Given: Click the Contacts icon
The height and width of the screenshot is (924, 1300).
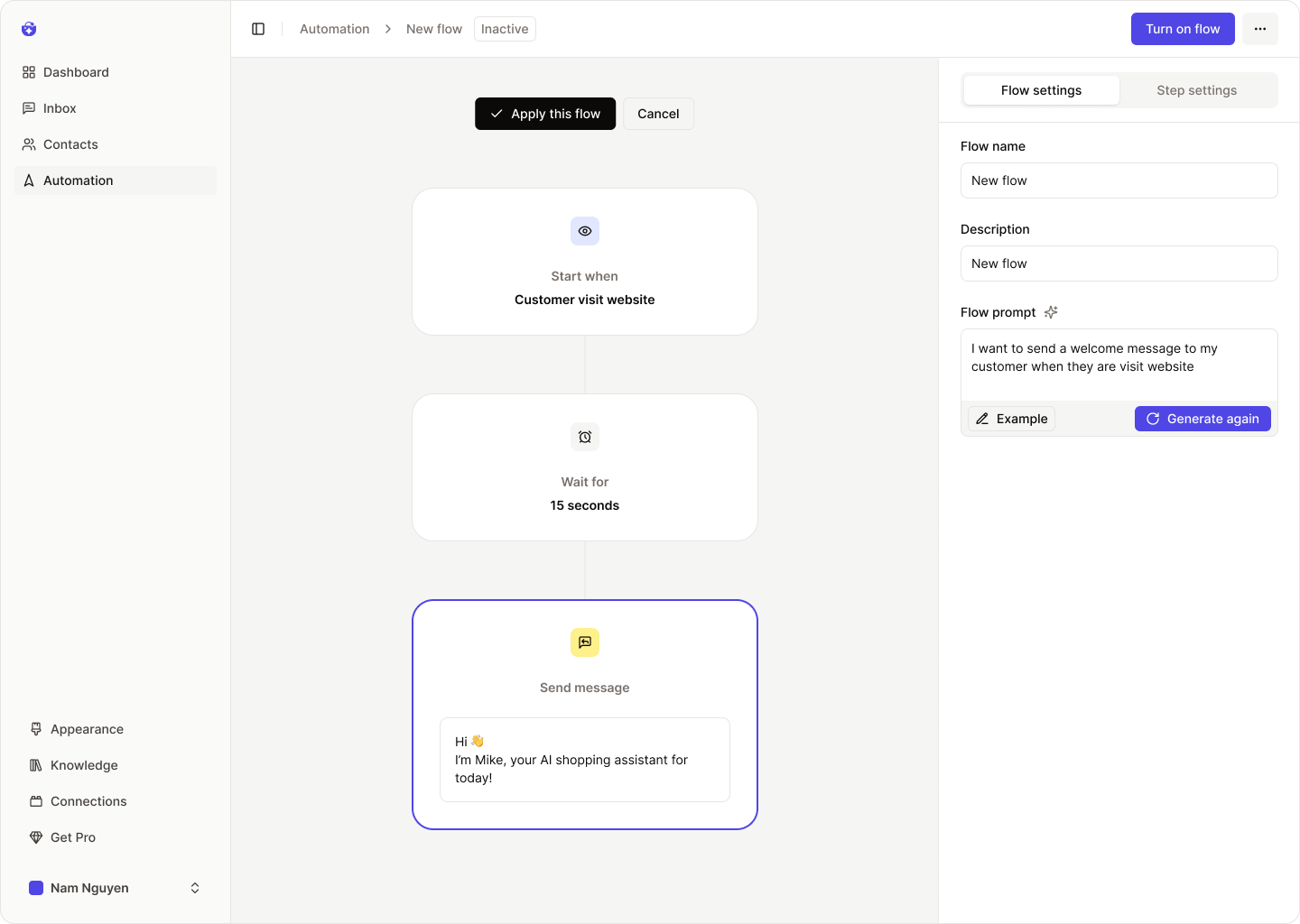Looking at the screenshot, I should click(x=30, y=144).
